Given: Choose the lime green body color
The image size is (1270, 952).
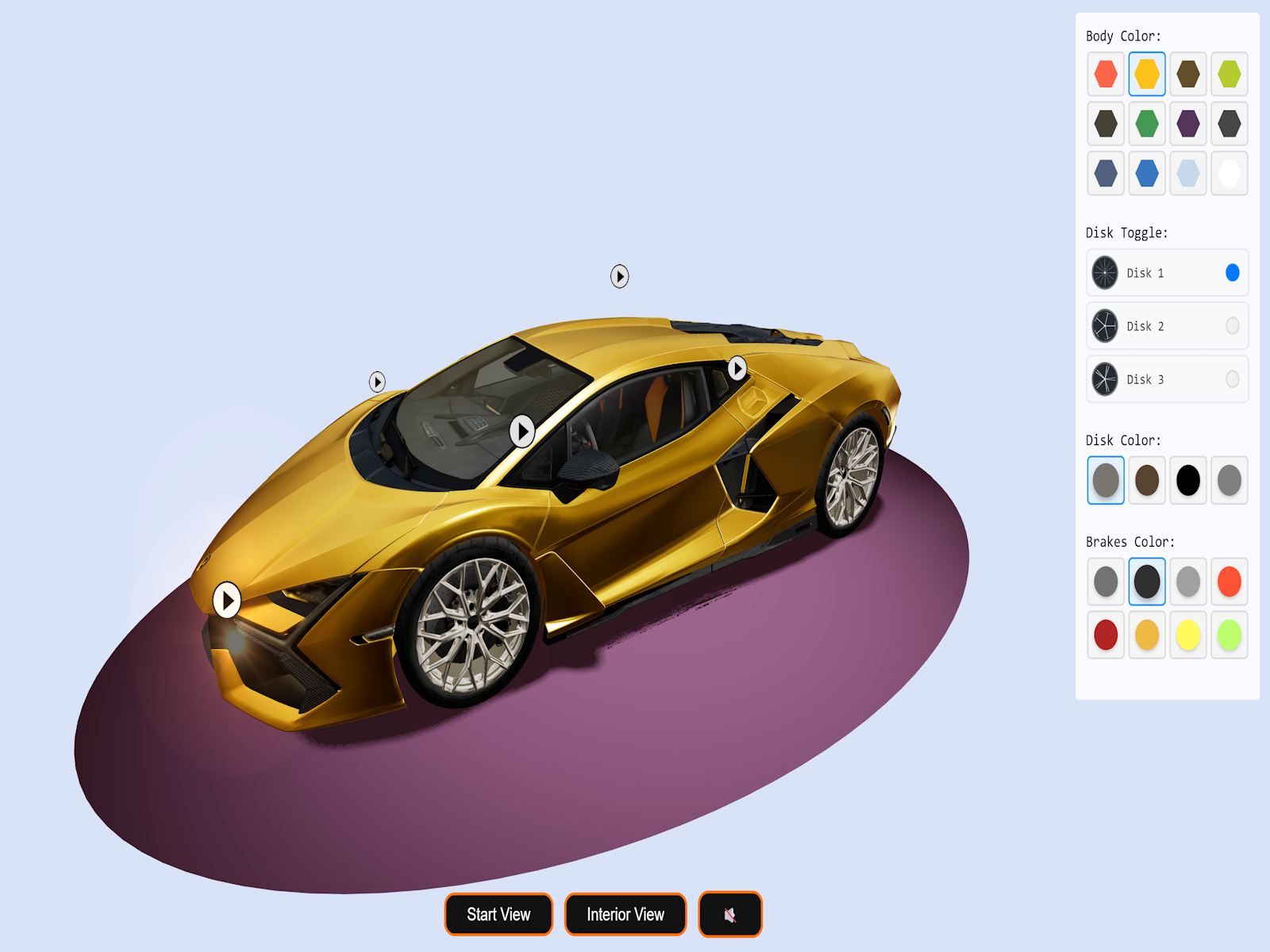Looking at the screenshot, I should pyautogui.click(x=1230, y=74).
